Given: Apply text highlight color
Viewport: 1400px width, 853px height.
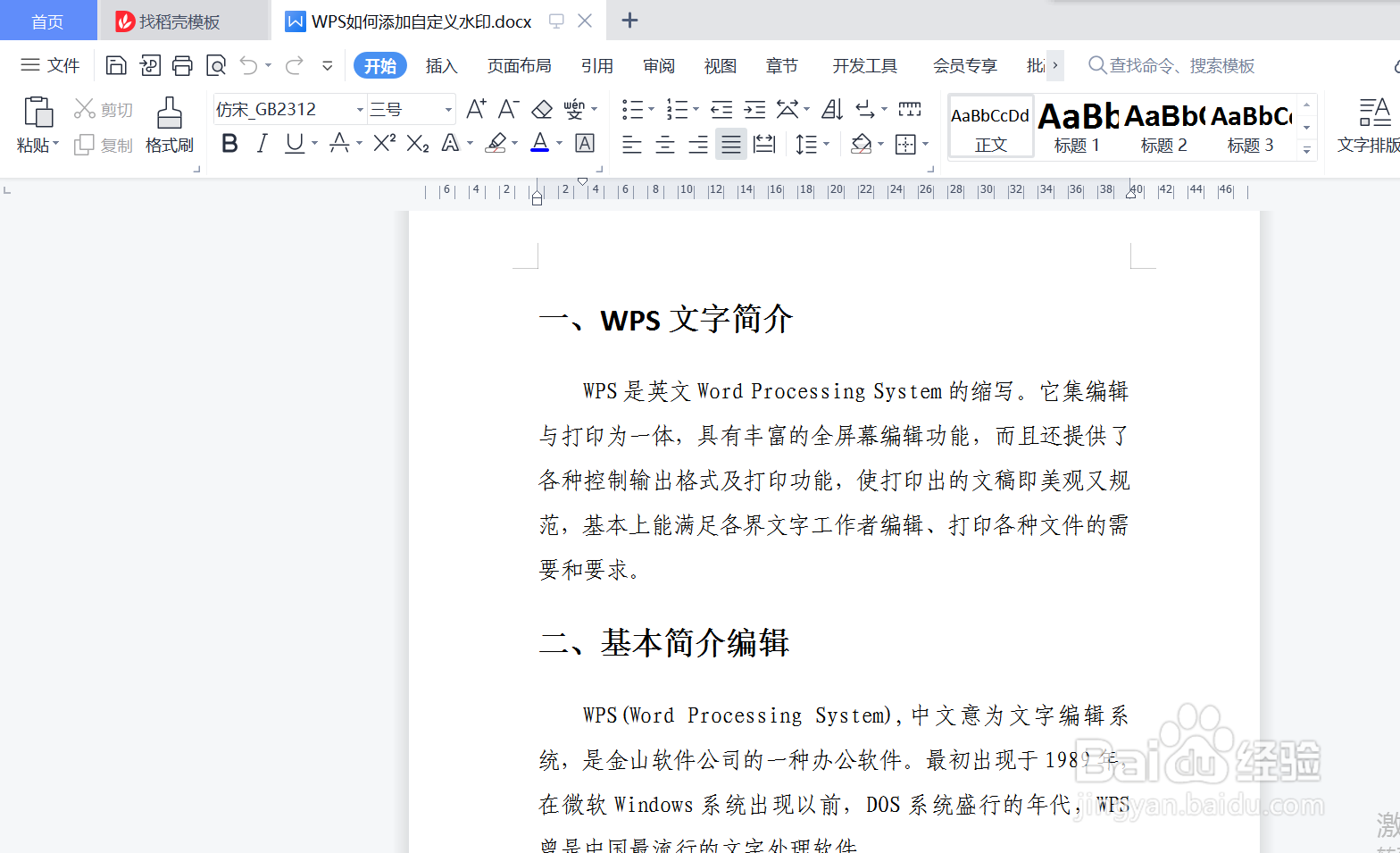Looking at the screenshot, I should click(496, 143).
